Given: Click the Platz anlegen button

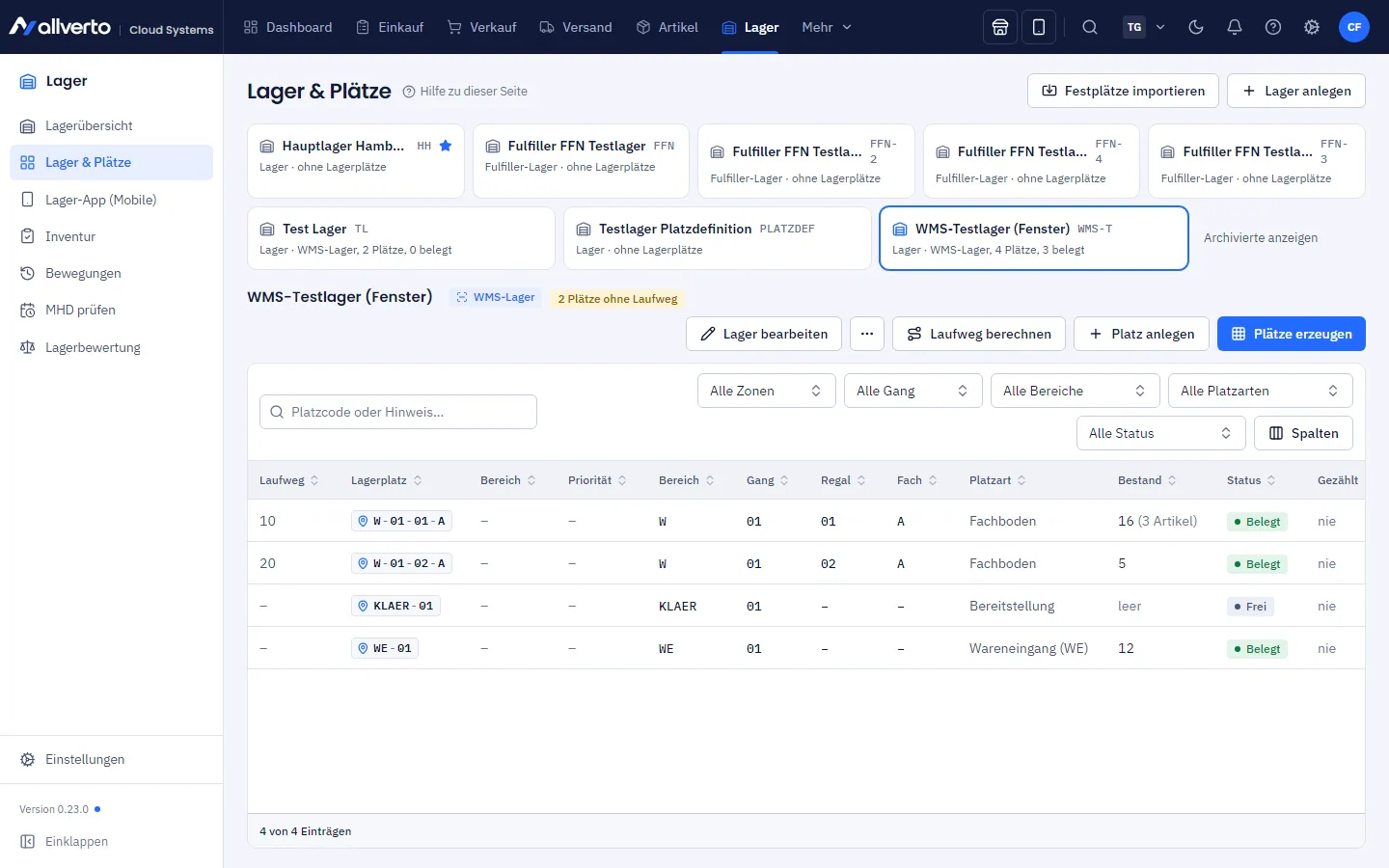Looking at the screenshot, I should [x=1141, y=334].
